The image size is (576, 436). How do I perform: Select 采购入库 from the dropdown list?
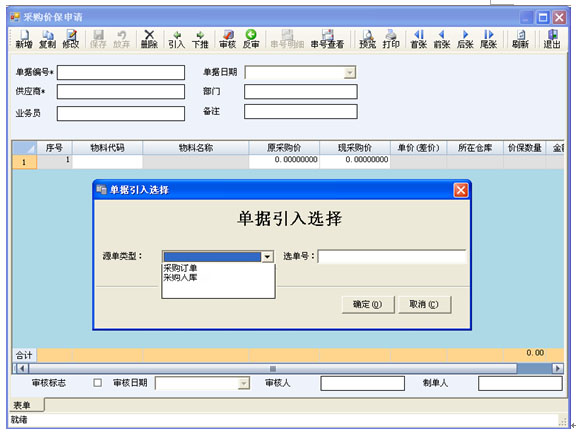pos(180,277)
